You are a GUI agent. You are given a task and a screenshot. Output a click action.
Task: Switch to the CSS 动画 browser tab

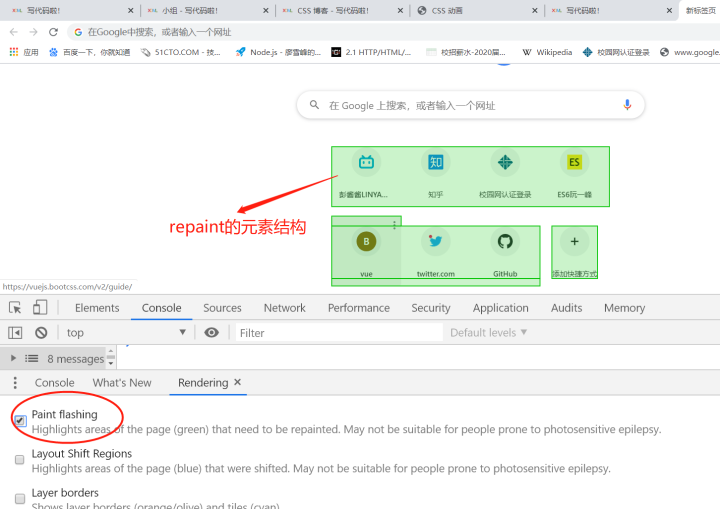coord(478,10)
